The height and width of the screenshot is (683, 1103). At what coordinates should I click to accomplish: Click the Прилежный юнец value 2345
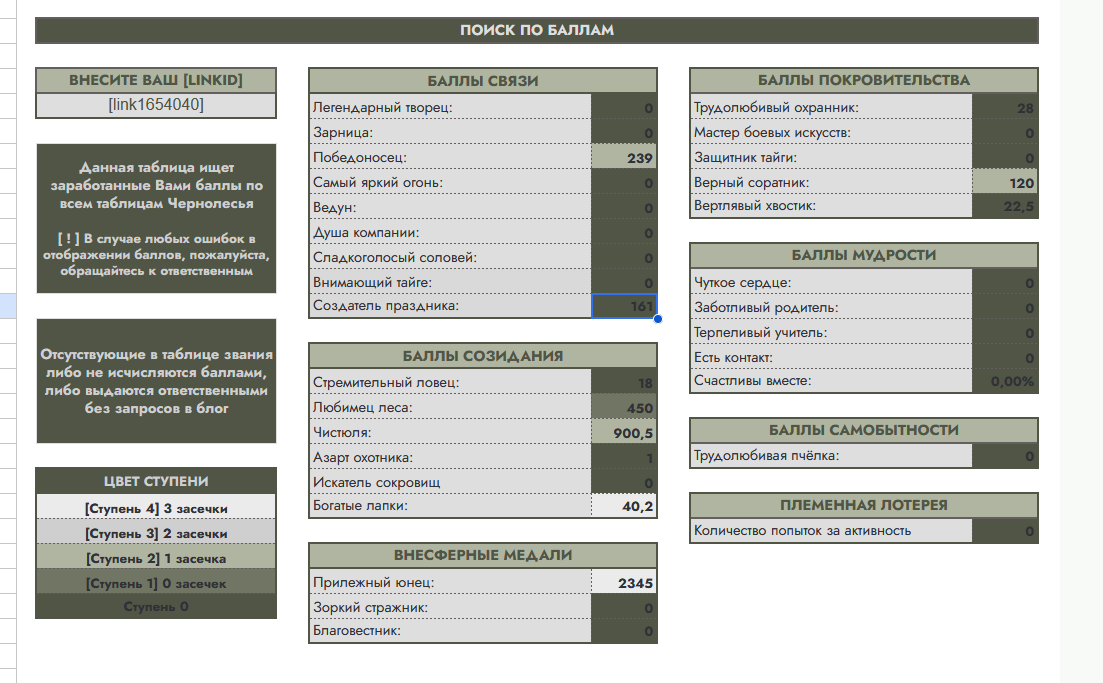click(x=624, y=583)
